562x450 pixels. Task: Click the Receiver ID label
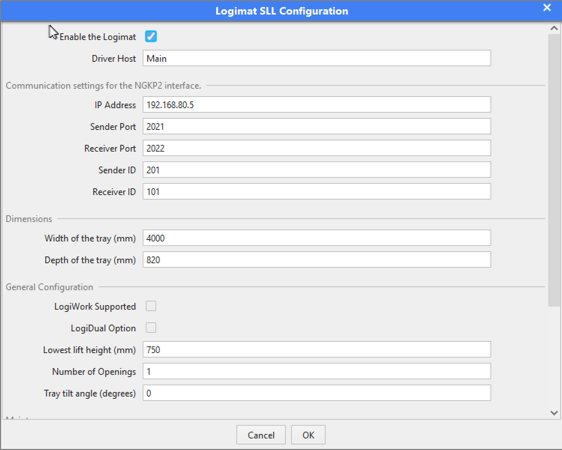(114, 192)
